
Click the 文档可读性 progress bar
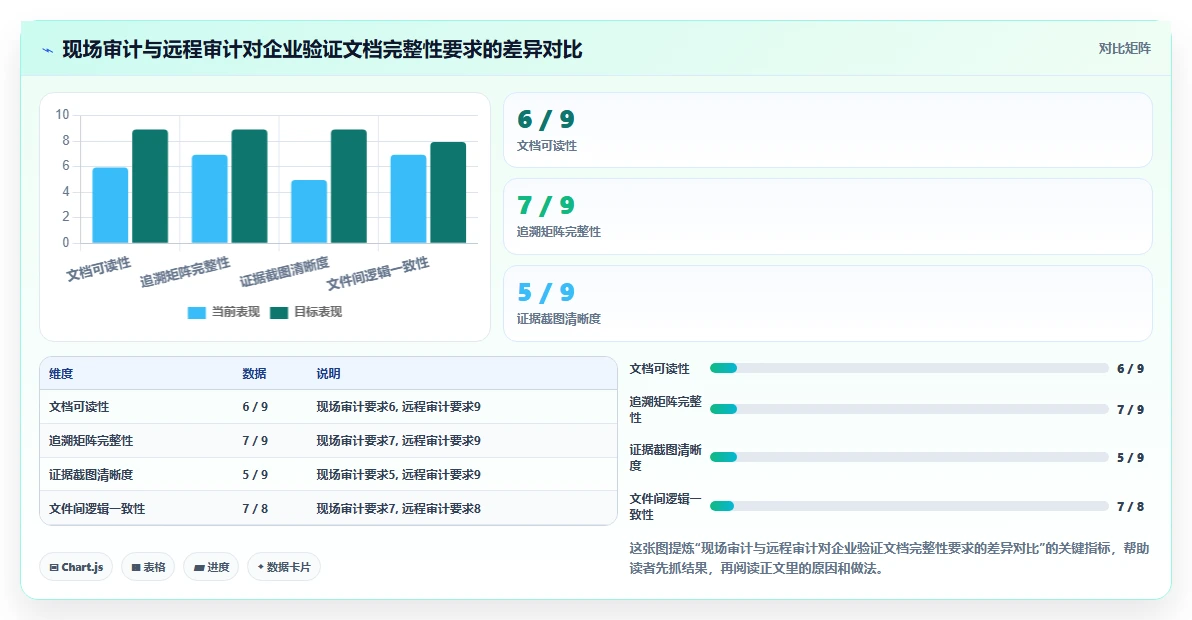909,369
